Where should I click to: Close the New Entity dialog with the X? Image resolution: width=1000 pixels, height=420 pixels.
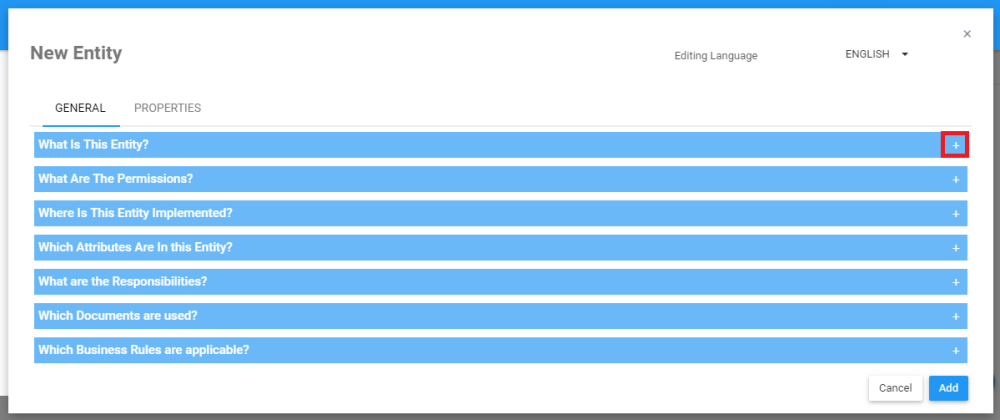pos(967,34)
